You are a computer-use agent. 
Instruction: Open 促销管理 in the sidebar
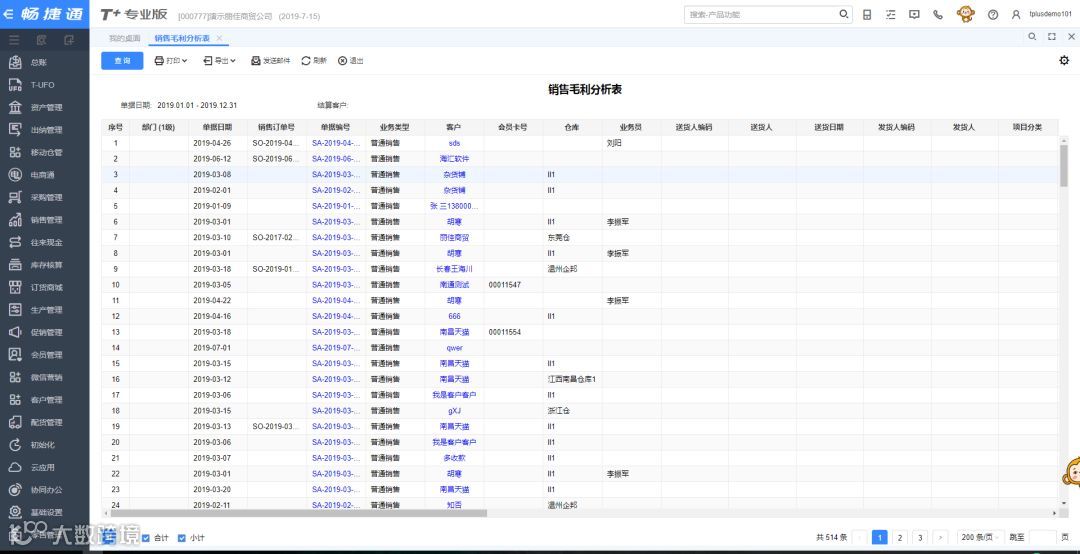(44, 332)
